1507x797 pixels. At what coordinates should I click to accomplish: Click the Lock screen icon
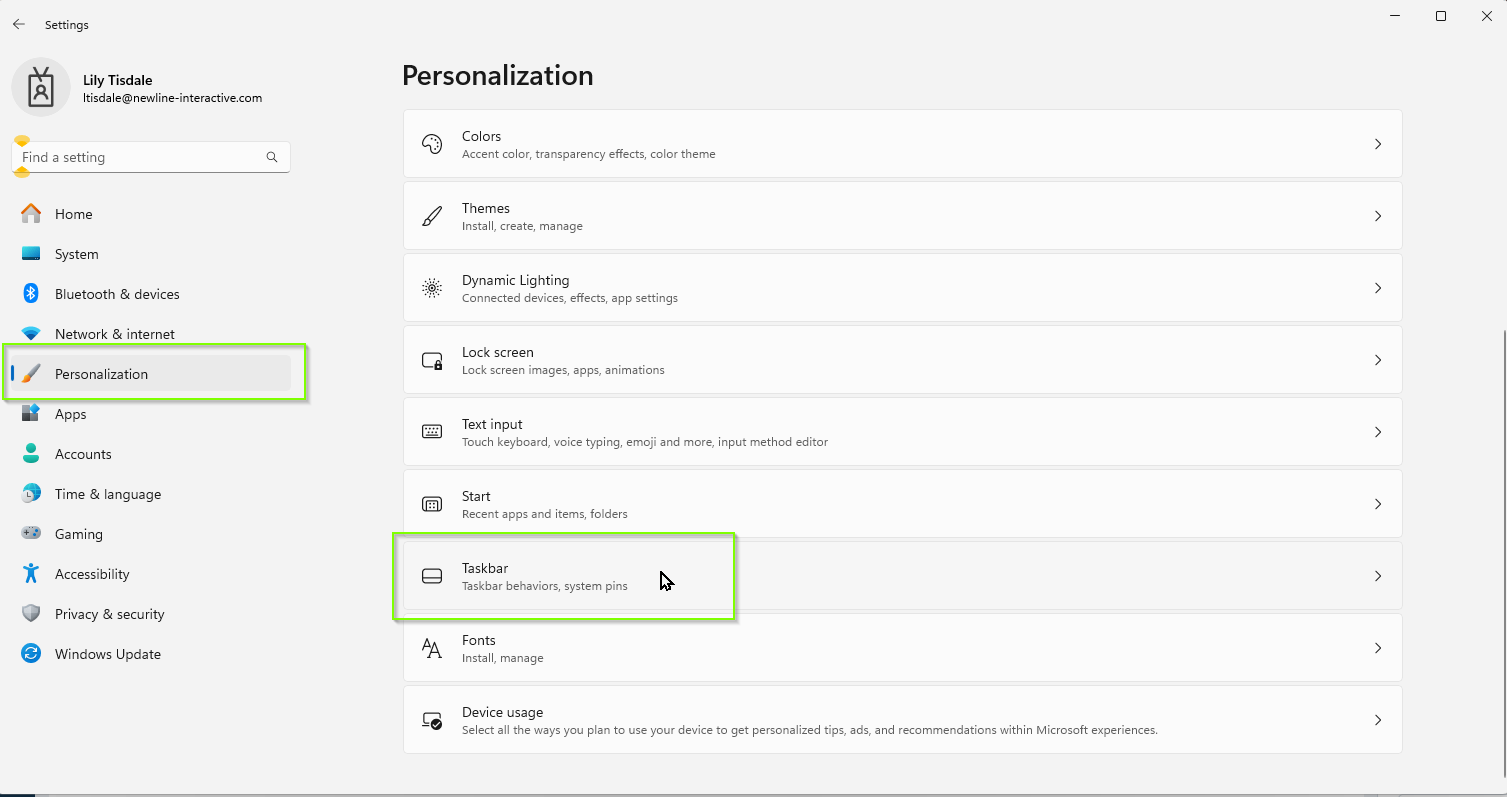click(432, 360)
